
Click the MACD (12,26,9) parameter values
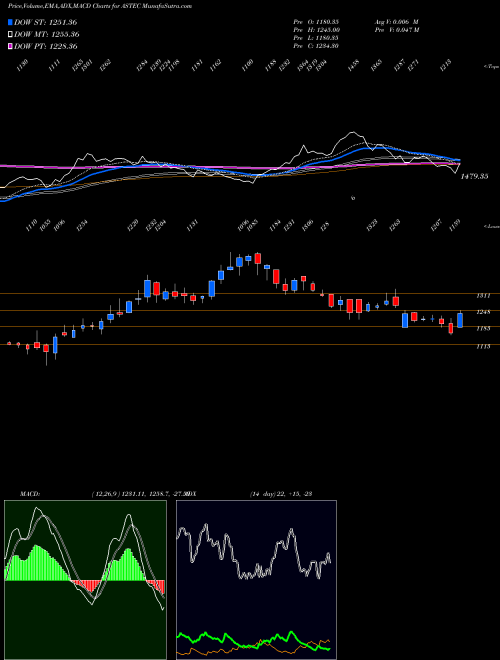[139, 494]
